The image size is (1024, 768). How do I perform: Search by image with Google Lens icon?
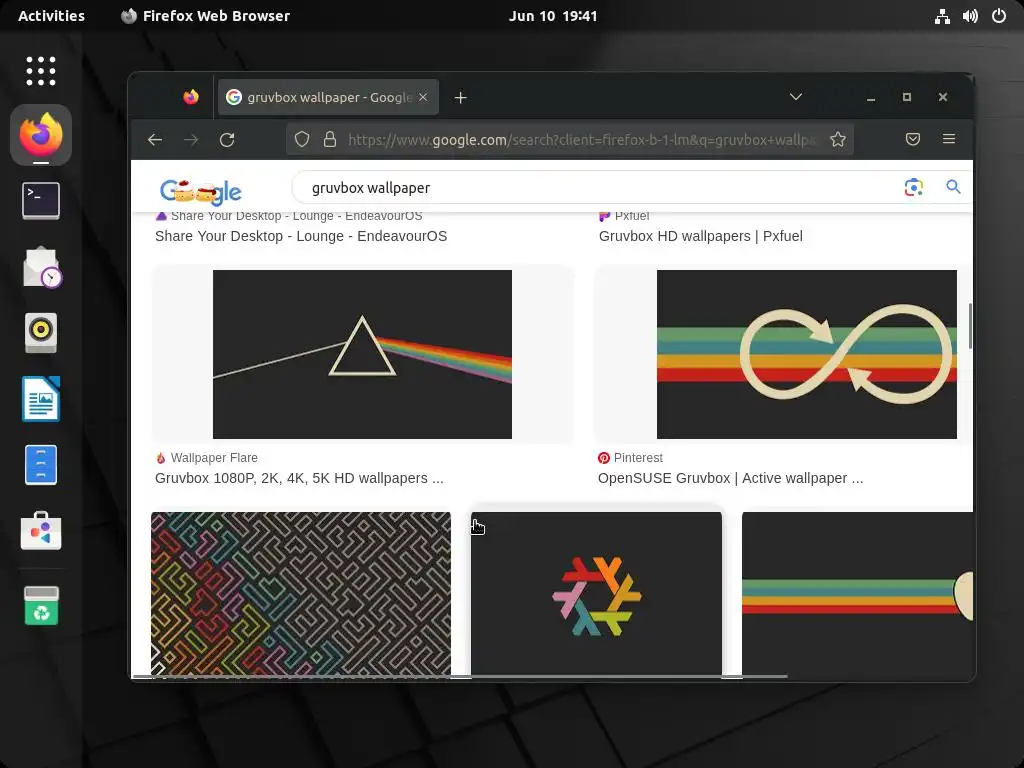coord(914,187)
